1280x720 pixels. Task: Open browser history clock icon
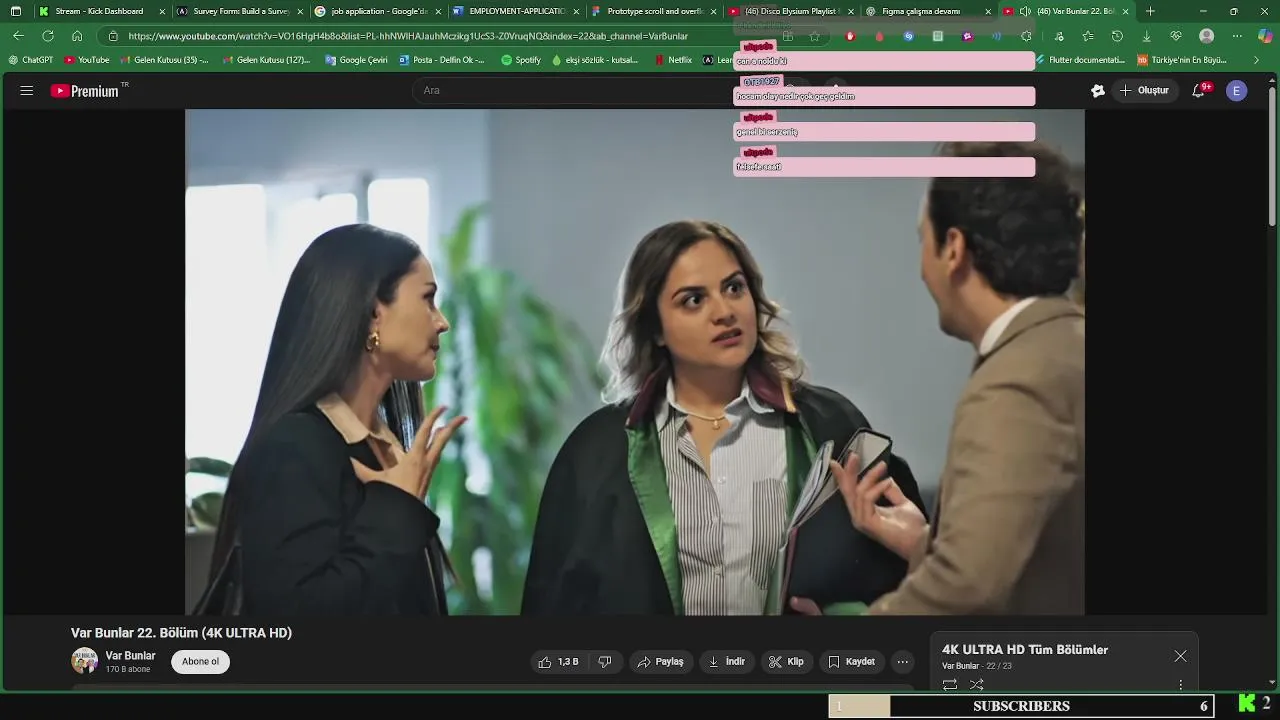(1117, 36)
